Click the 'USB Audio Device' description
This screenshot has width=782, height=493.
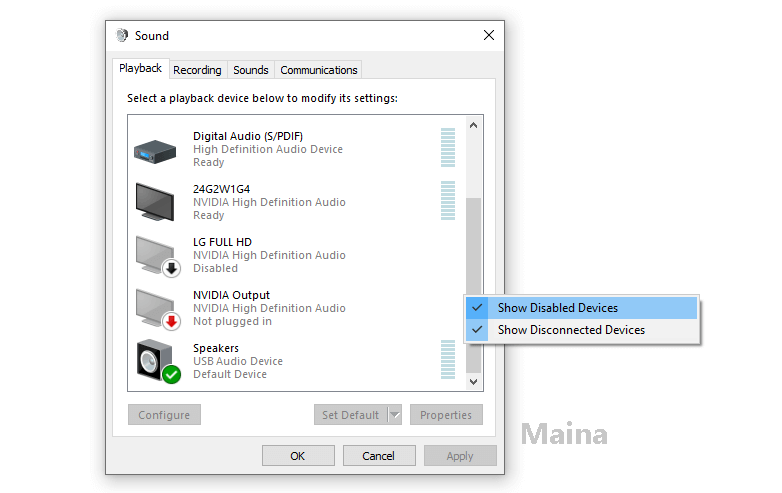pos(238,361)
